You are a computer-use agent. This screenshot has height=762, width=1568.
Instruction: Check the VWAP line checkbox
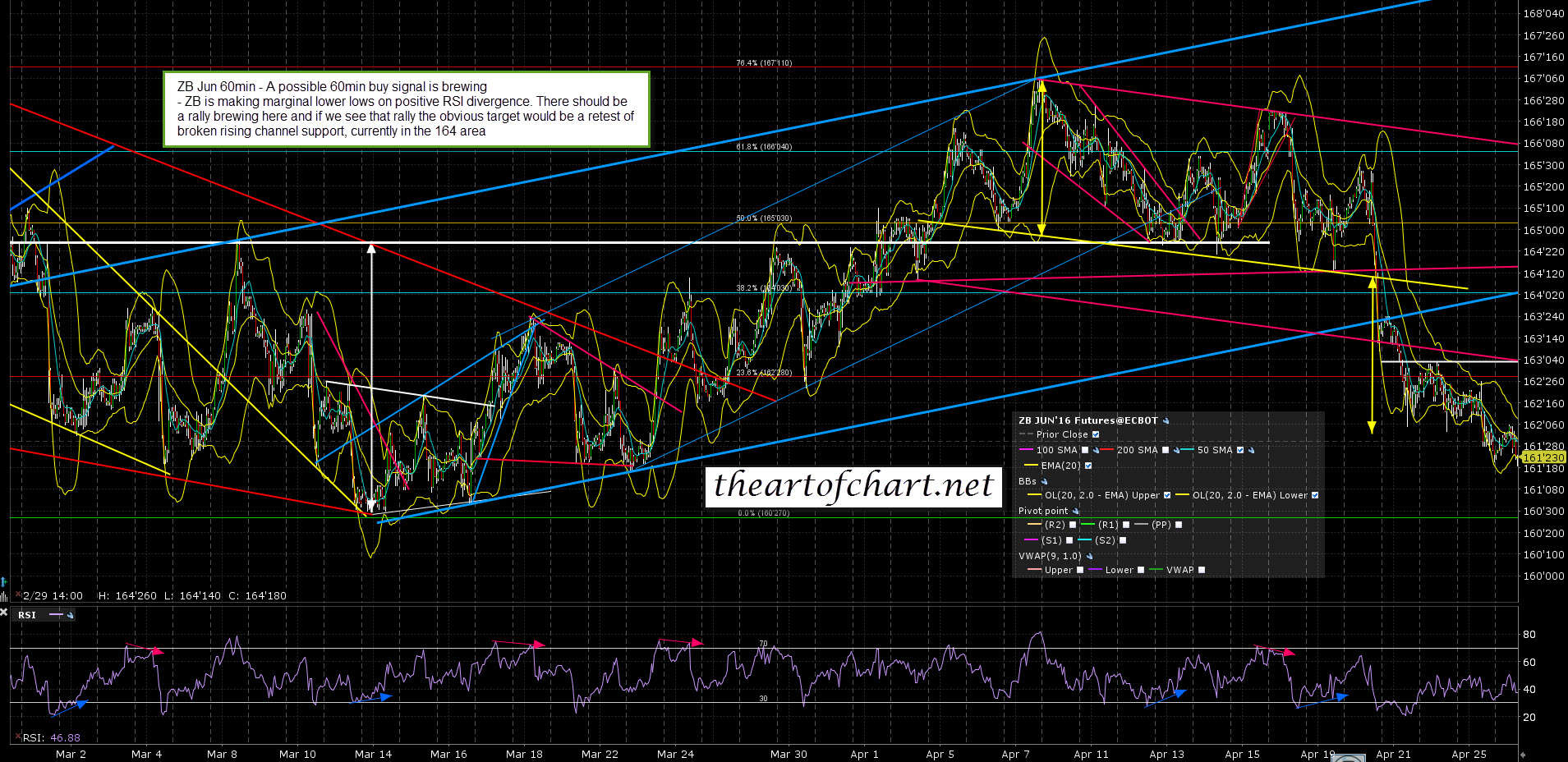pyautogui.click(x=1202, y=570)
